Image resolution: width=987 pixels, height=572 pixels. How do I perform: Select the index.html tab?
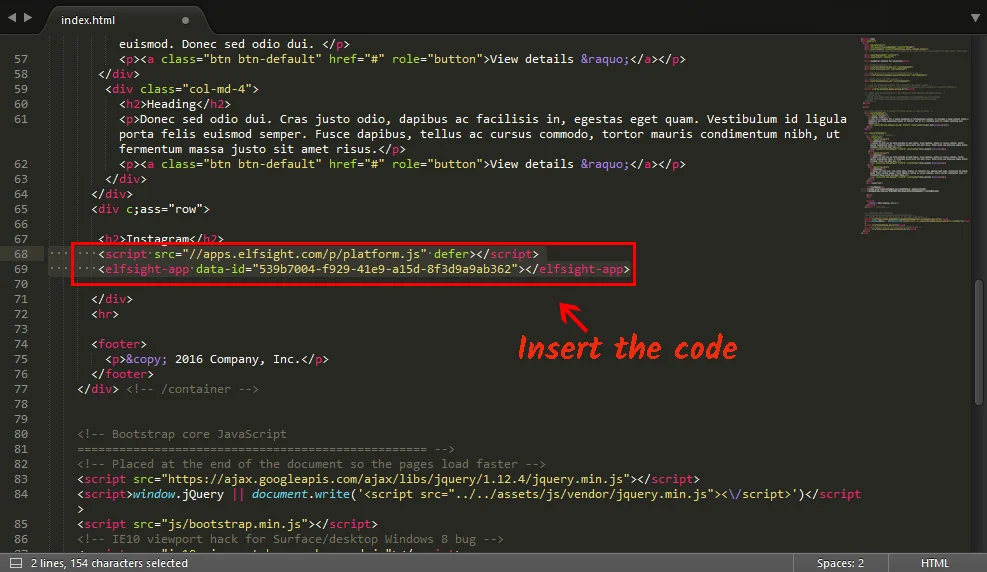87,20
